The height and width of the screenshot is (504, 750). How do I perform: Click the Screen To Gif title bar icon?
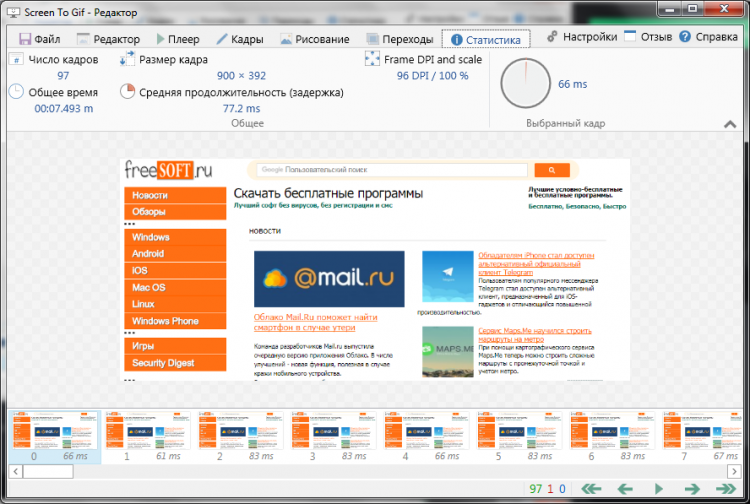[x=14, y=12]
